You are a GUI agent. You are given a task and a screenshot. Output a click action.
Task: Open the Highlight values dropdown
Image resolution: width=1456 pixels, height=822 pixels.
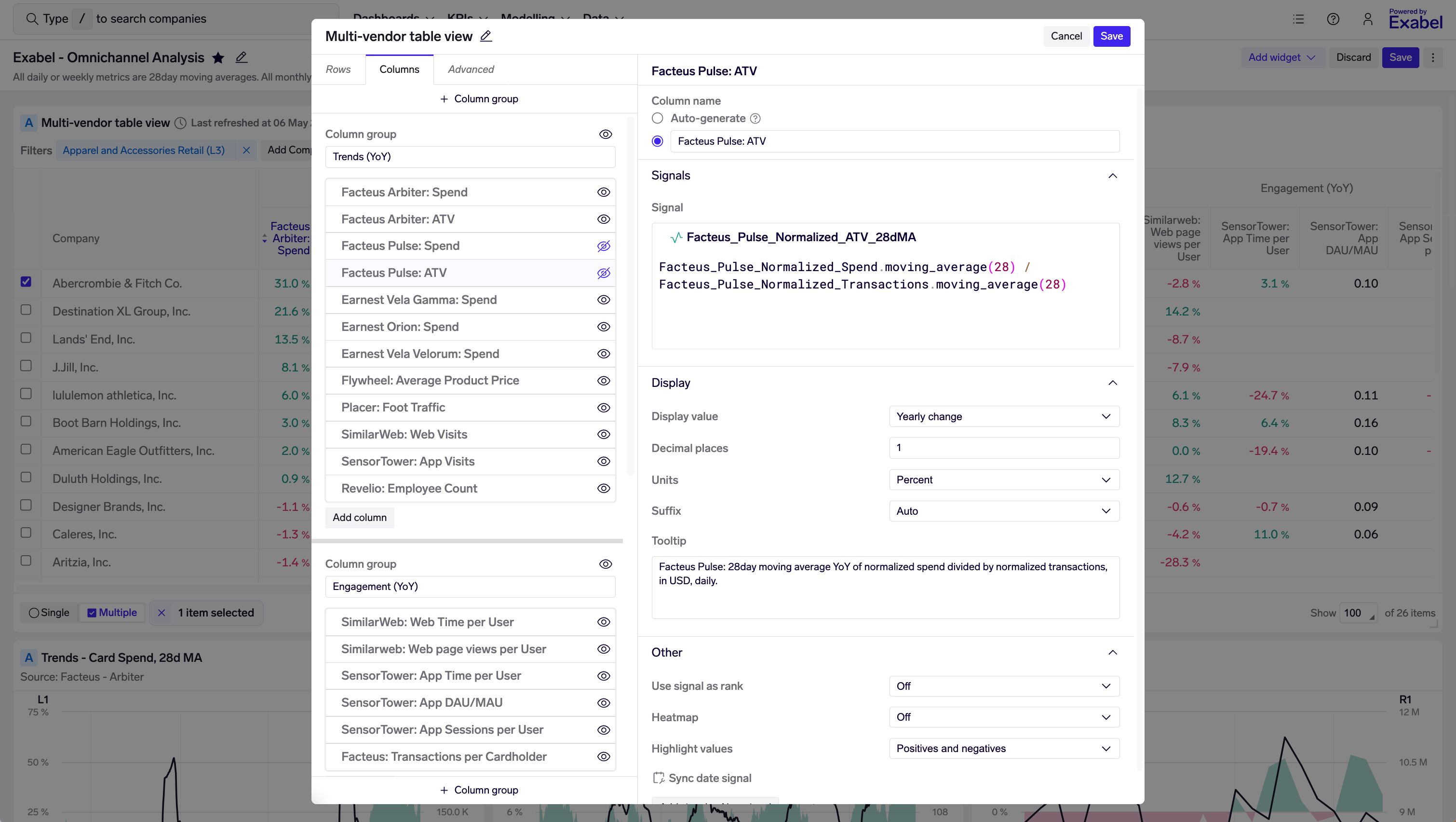pos(1004,749)
